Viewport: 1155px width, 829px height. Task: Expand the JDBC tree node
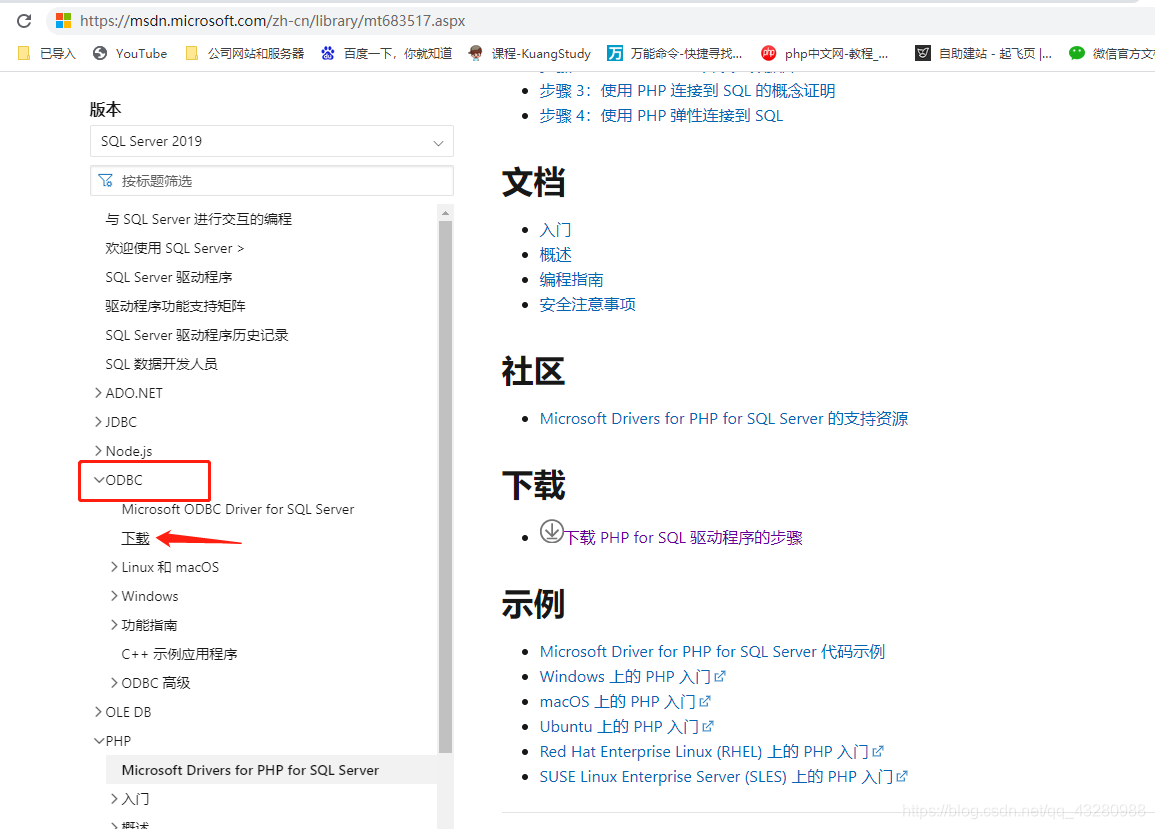98,422
